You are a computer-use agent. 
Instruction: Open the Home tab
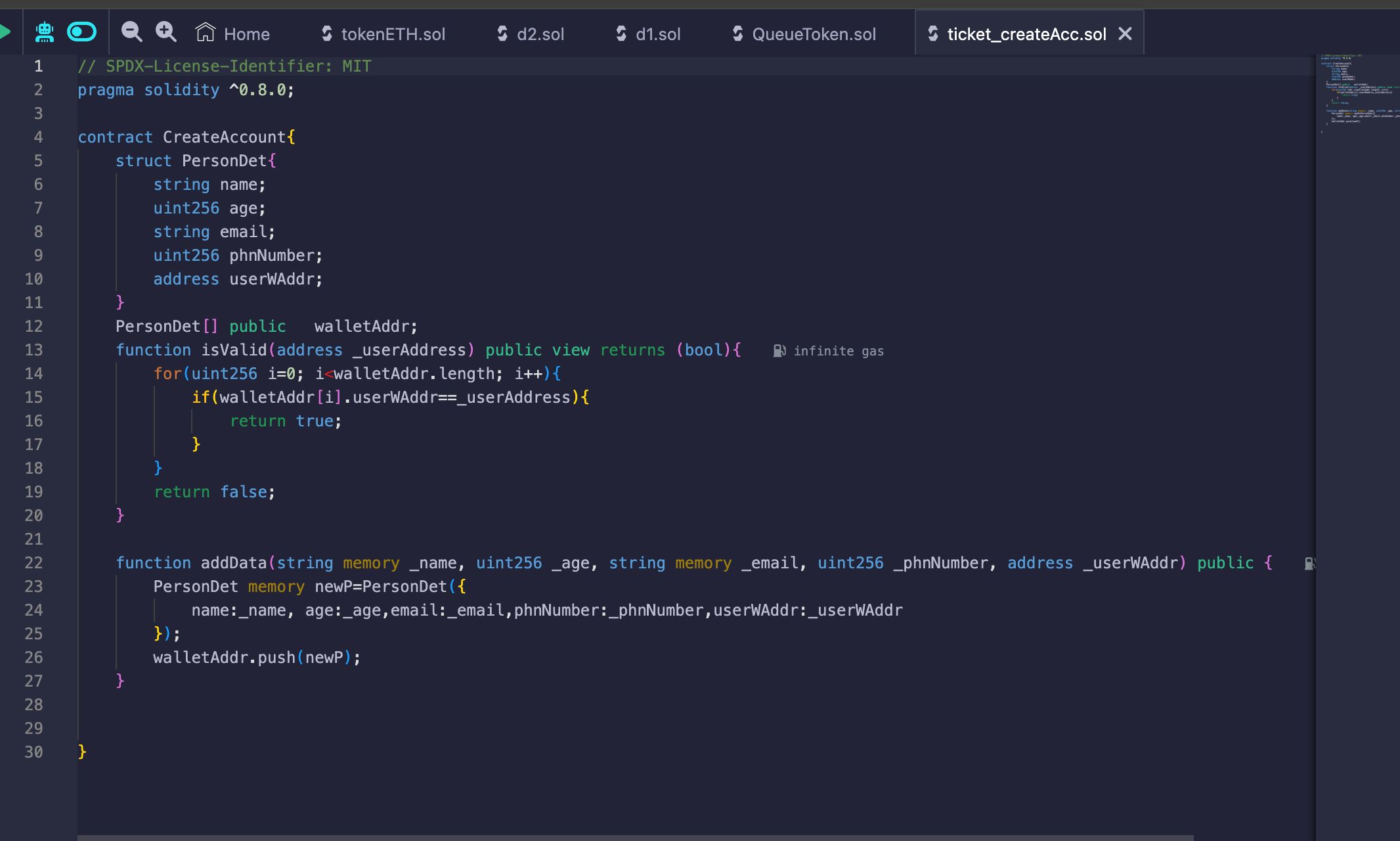[232, 34]
